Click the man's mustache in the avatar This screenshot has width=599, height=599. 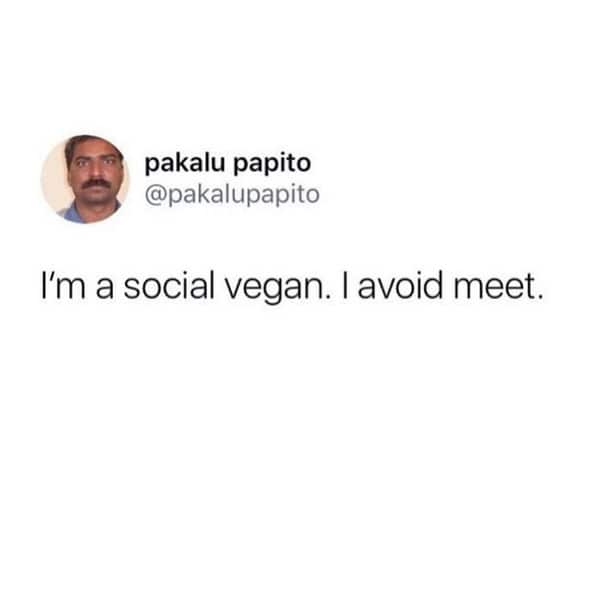point(94,183)
